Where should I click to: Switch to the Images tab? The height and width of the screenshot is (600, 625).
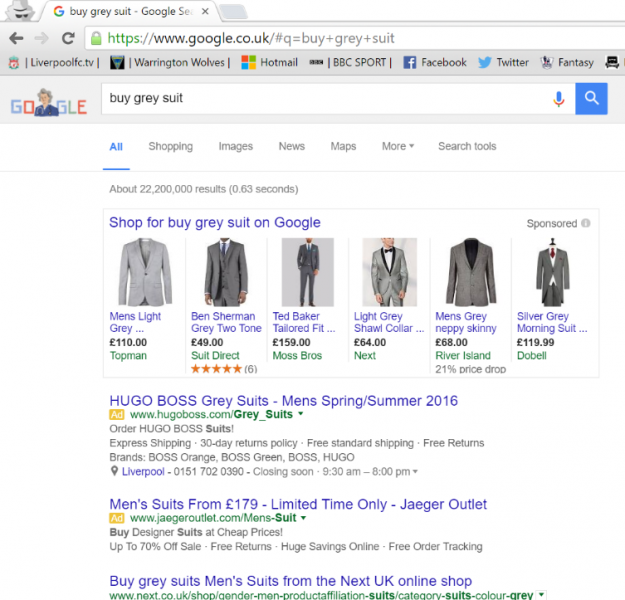pyautogui.click(x=236, y=147)
